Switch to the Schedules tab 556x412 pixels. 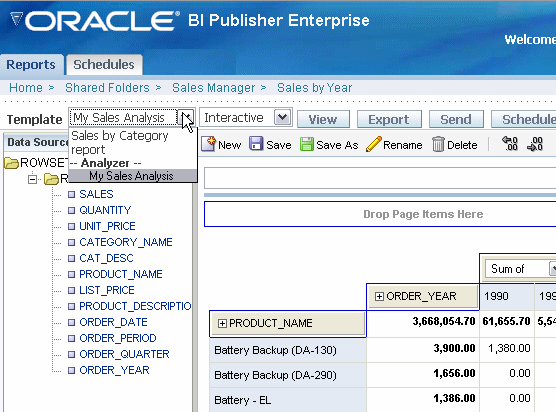104,65
